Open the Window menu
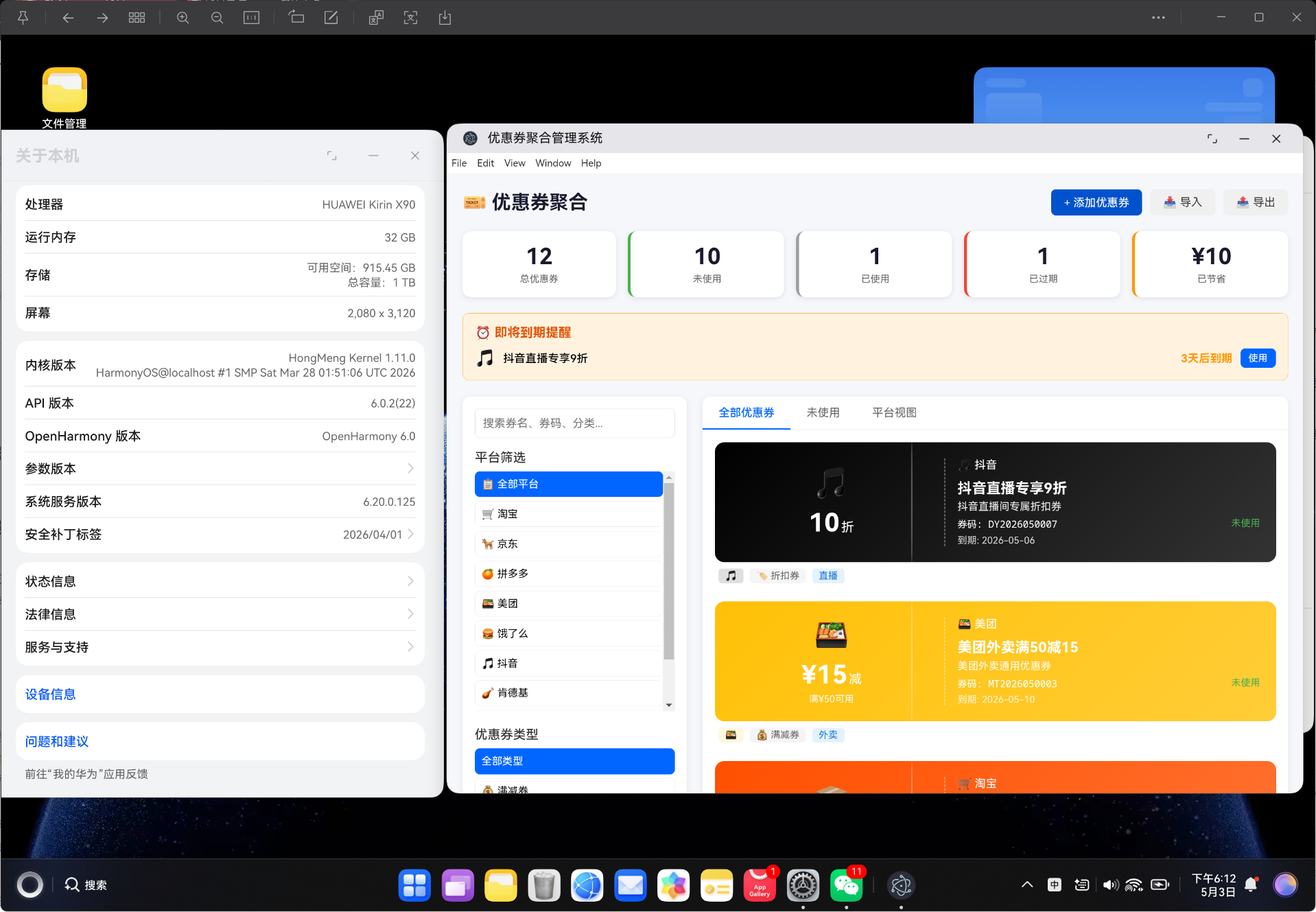 pyautogui.click(x=553, y=163)
